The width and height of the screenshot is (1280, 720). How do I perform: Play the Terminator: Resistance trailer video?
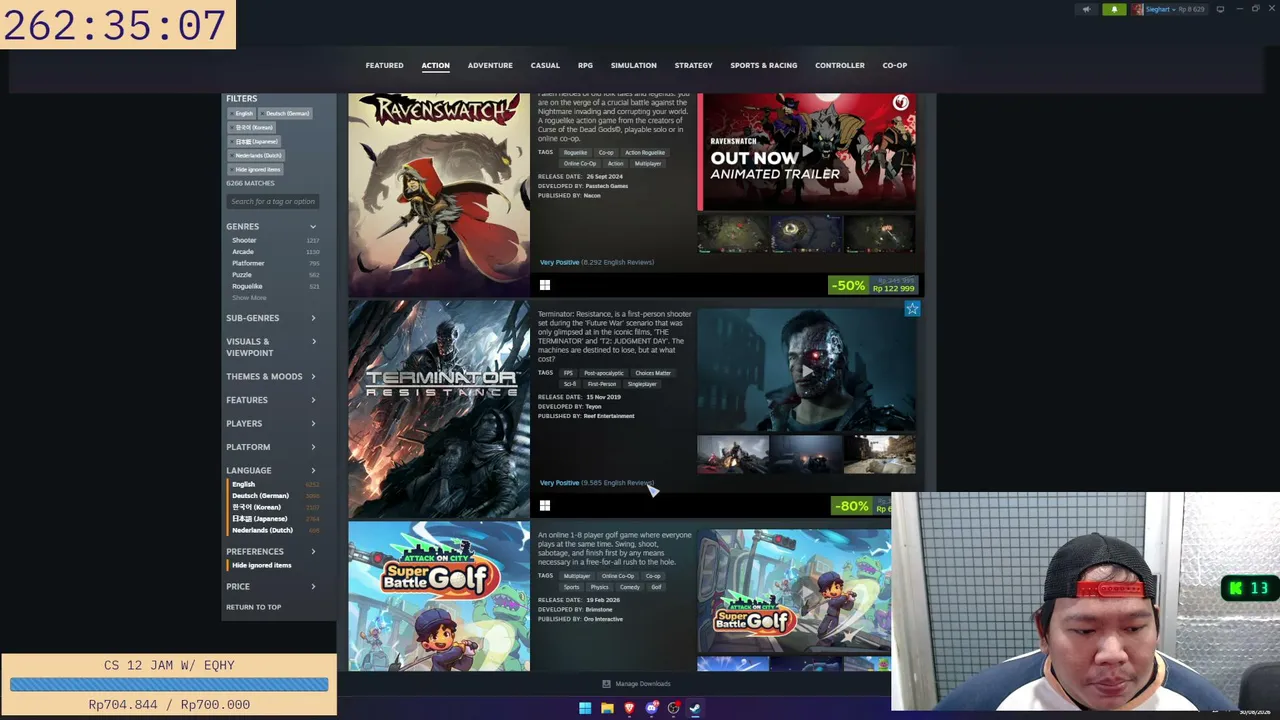click(x=806, y=371)
